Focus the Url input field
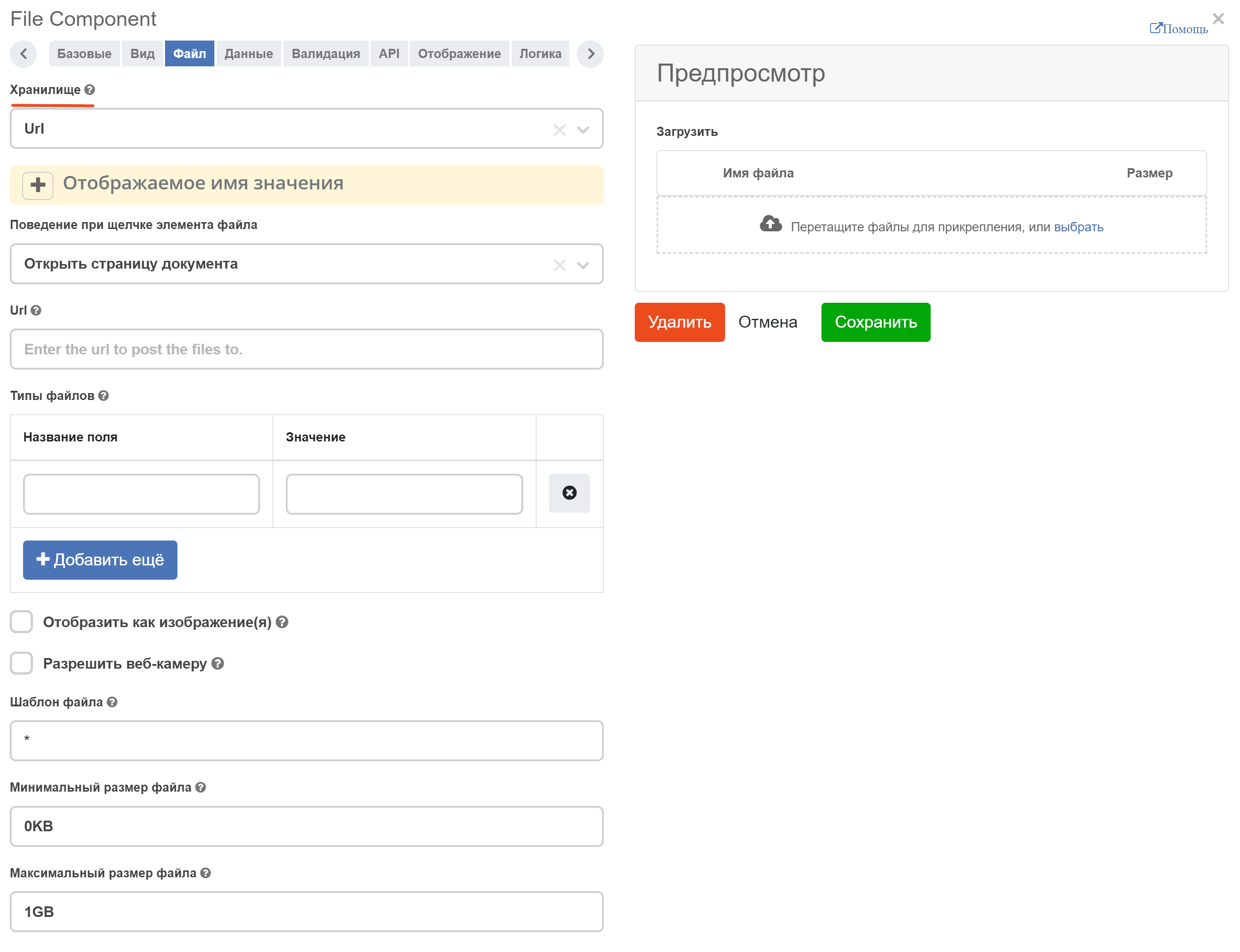1240x952 pixels. [x=307, y=349]
